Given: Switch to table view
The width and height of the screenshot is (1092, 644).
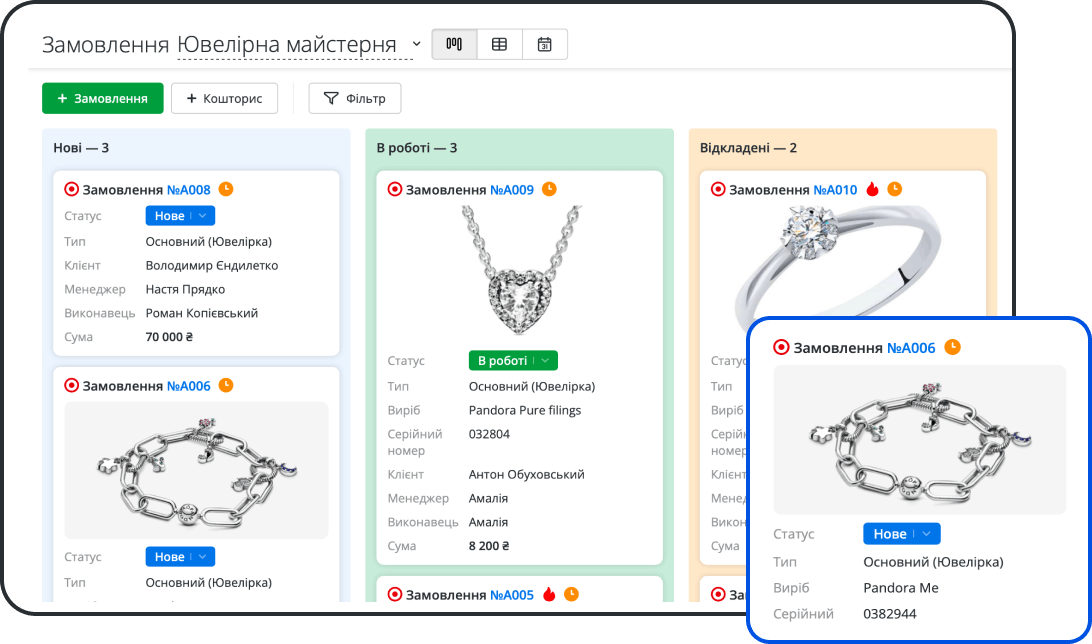Looking at the screenshot, I should tap(499, 44).
